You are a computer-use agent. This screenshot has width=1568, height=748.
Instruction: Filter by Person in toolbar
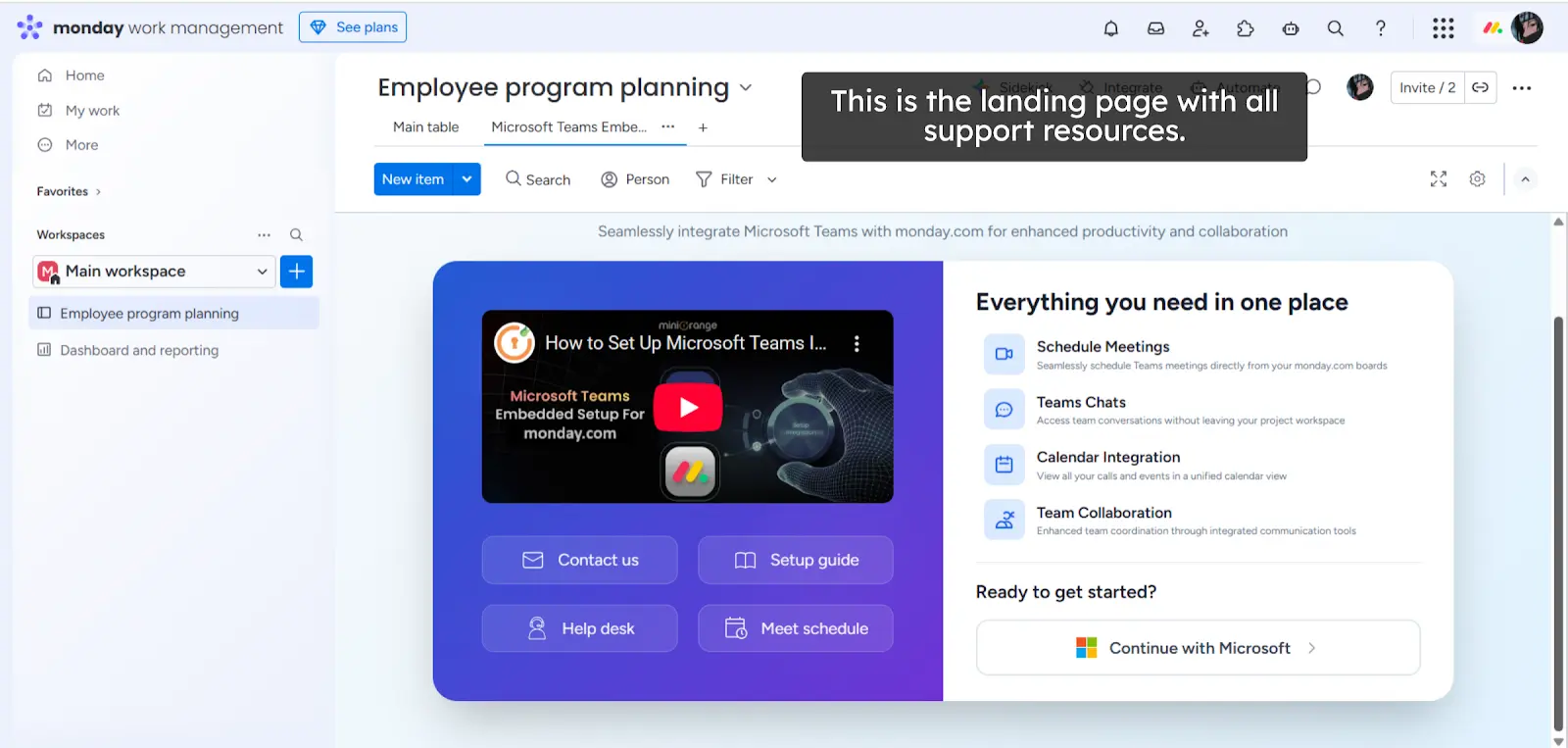pos(635,179)
